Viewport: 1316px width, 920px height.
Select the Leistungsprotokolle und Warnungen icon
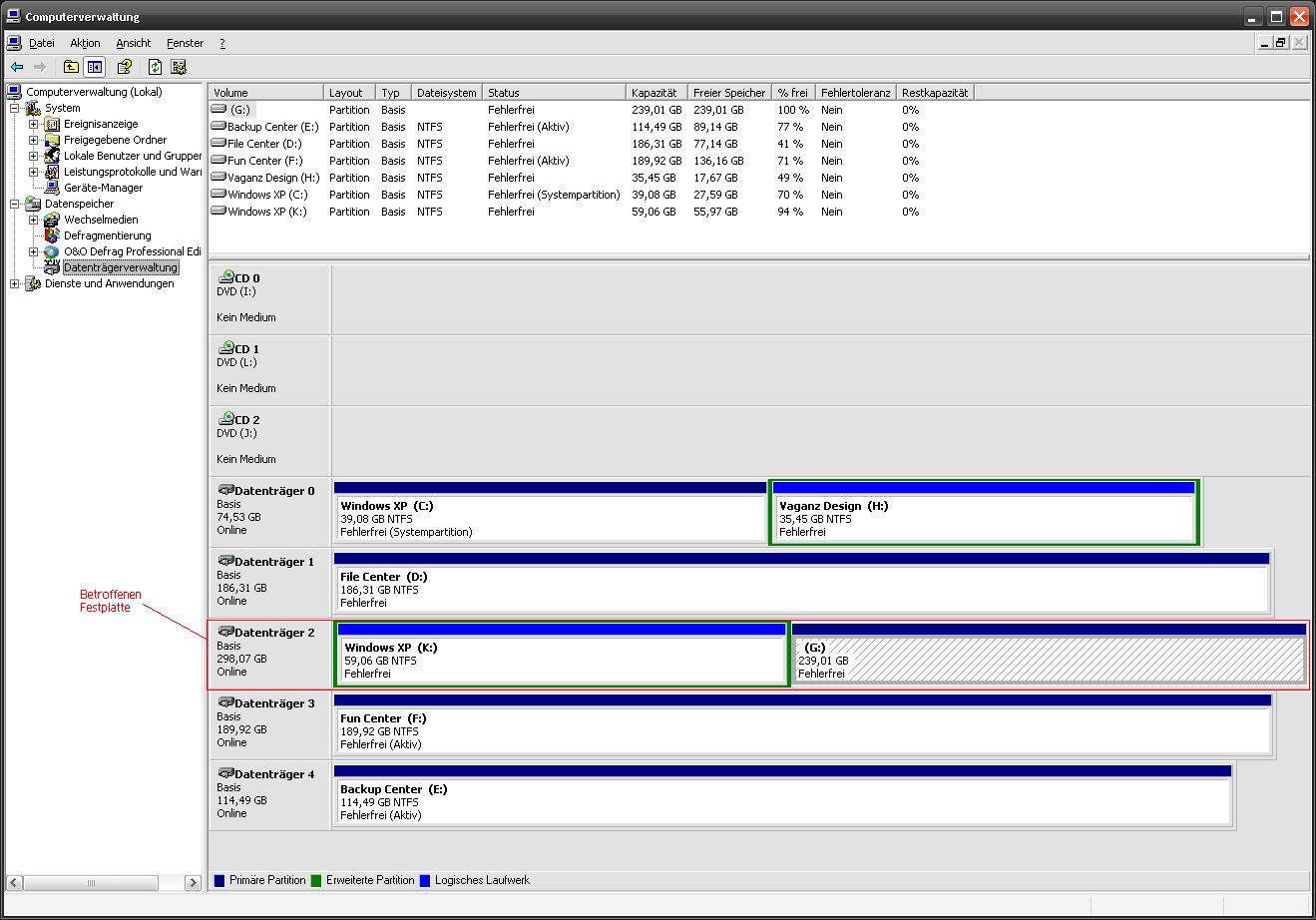pyautogui.click(x=53, y=172)
